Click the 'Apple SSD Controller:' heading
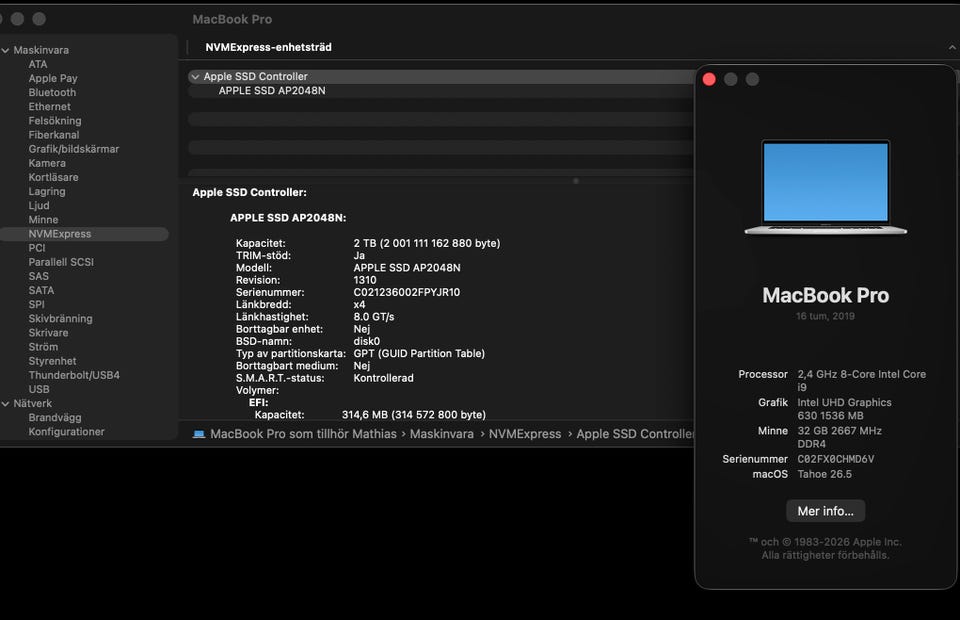 [x=249, y=192]
